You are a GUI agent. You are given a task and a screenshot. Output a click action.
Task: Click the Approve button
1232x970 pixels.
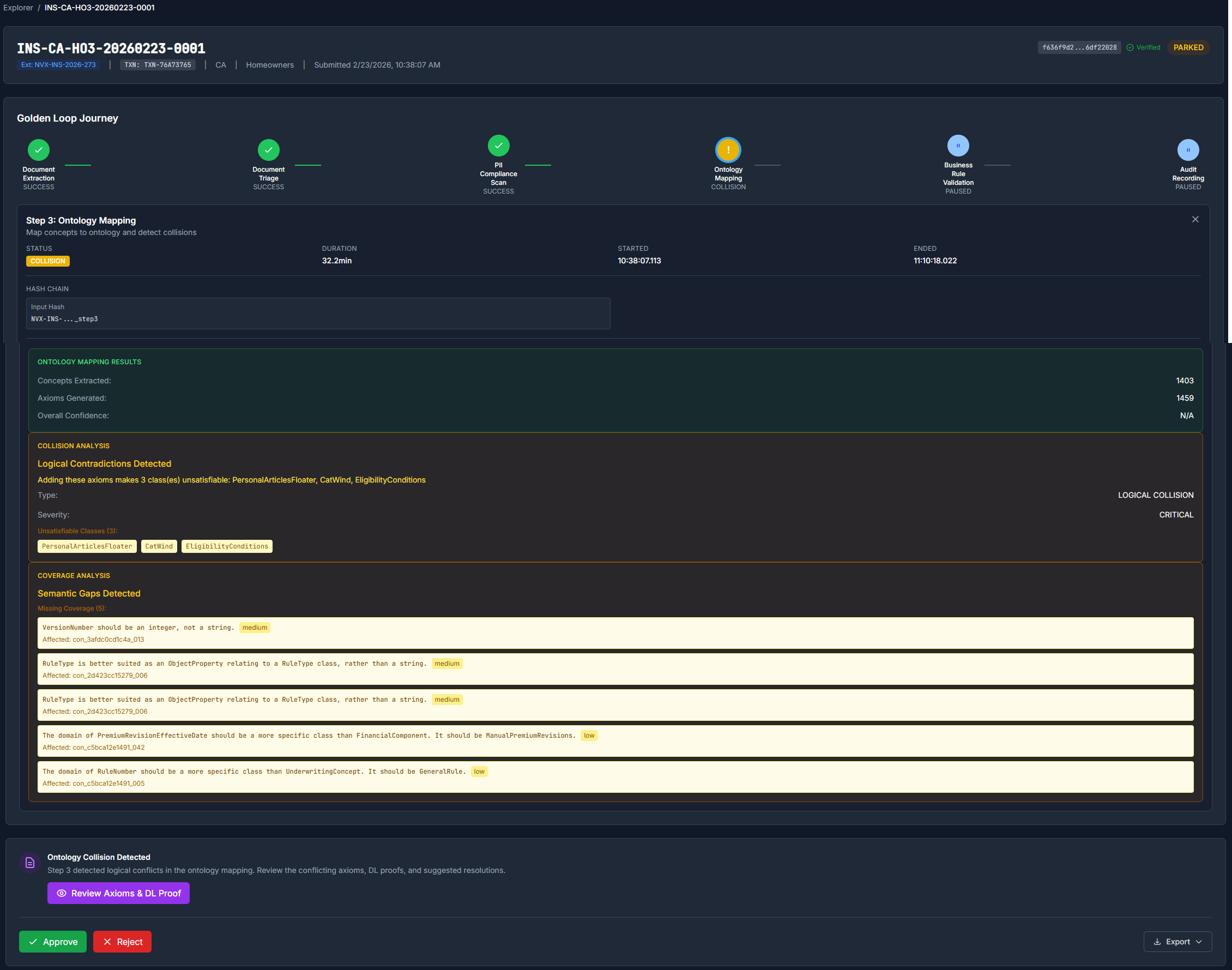point(52,941)
